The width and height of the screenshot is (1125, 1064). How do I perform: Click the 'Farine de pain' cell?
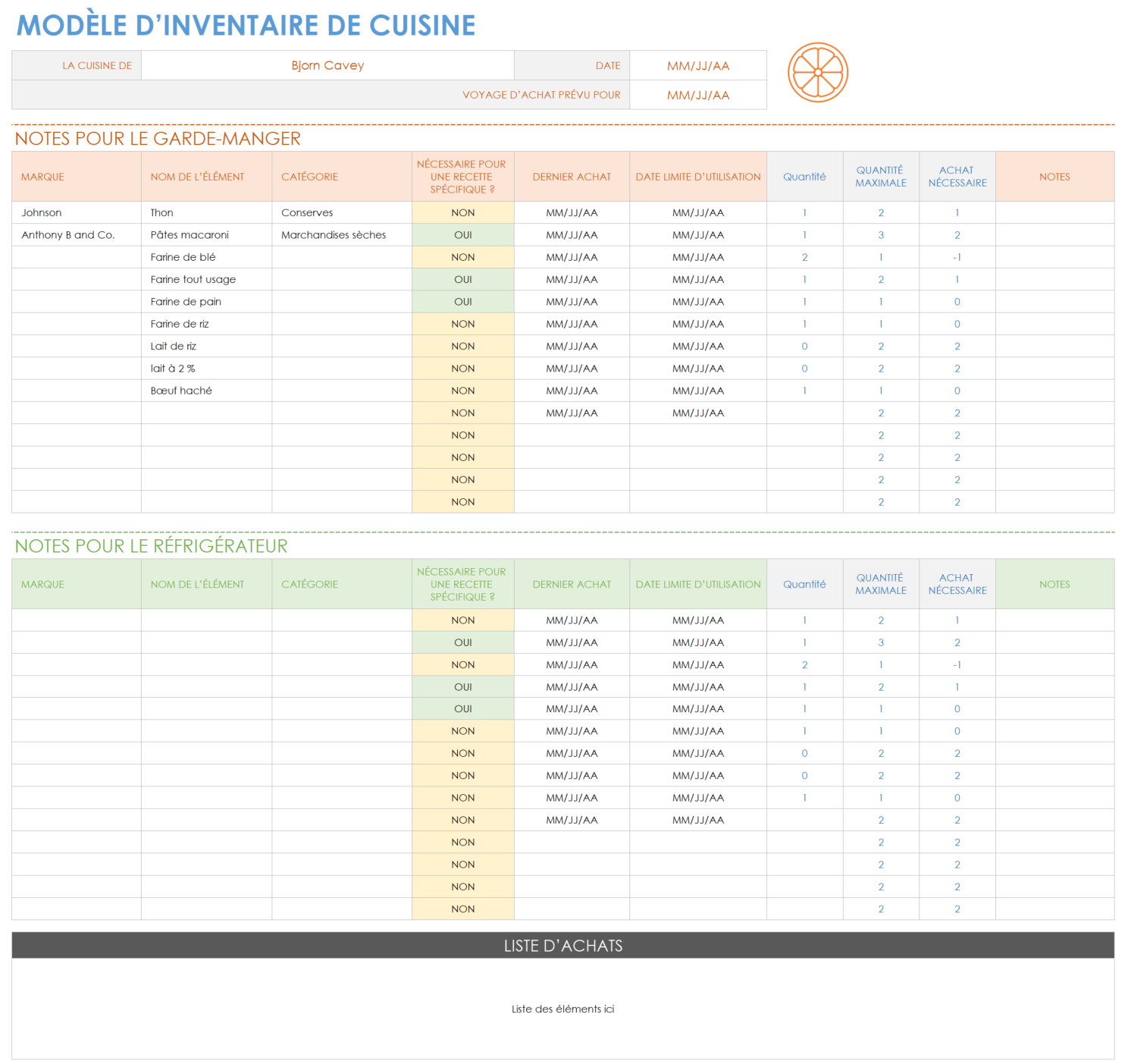coord(206,301)
